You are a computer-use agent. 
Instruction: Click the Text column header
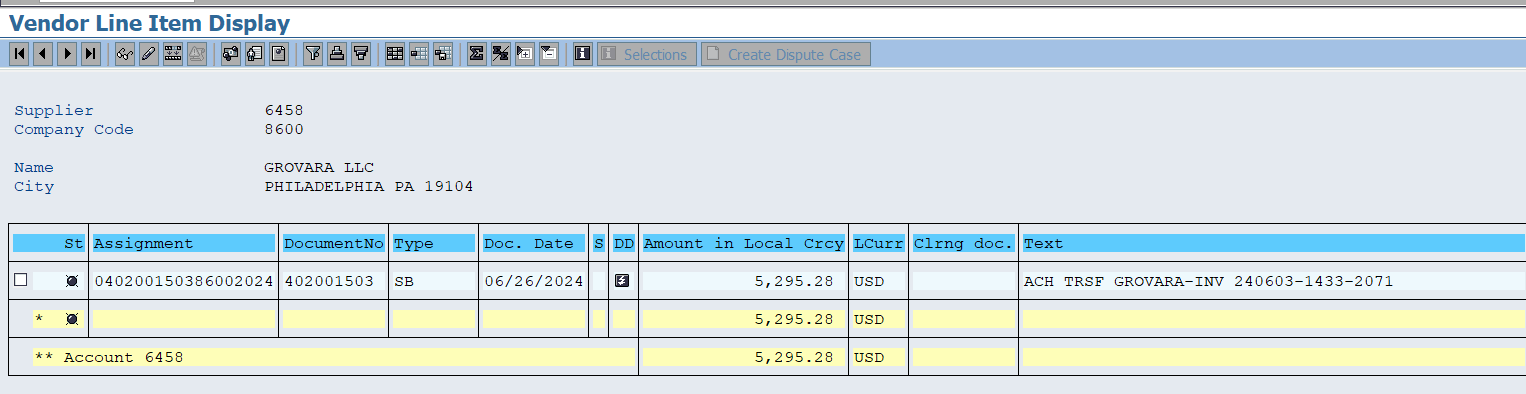(1273, 243)
